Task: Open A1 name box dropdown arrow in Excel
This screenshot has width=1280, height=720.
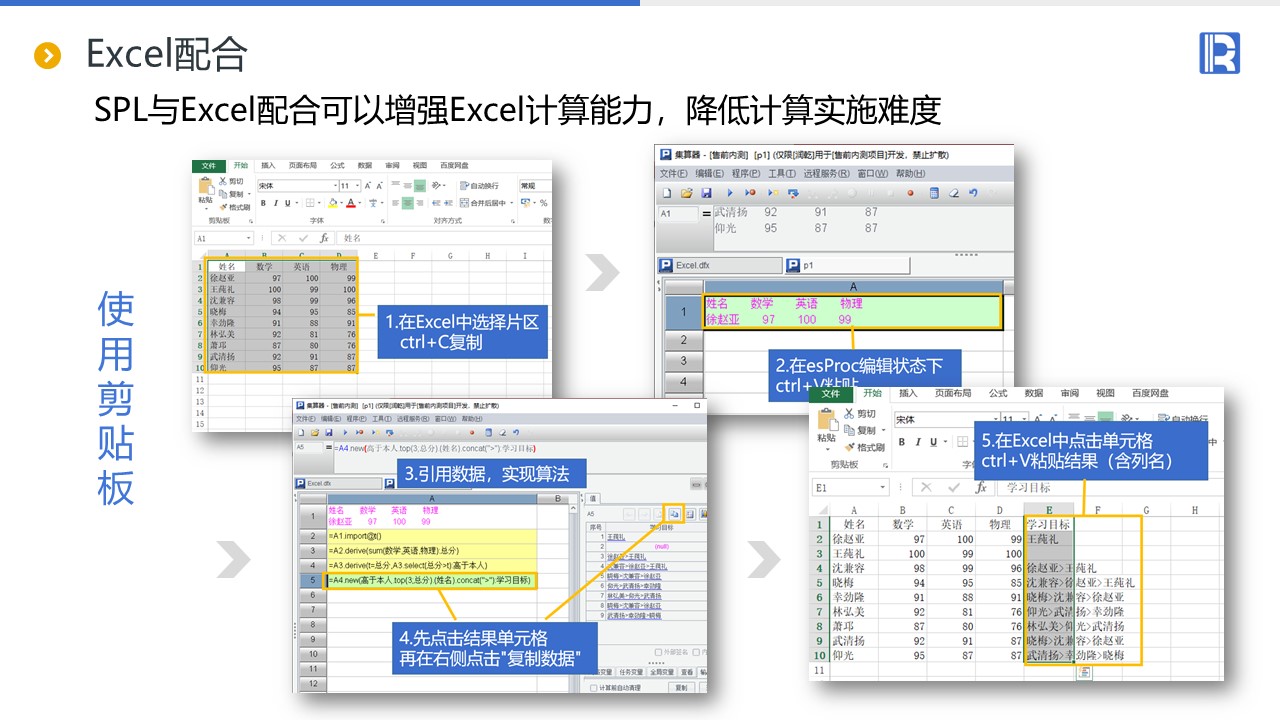Action: pyautogui.click(x=248, y=238)
